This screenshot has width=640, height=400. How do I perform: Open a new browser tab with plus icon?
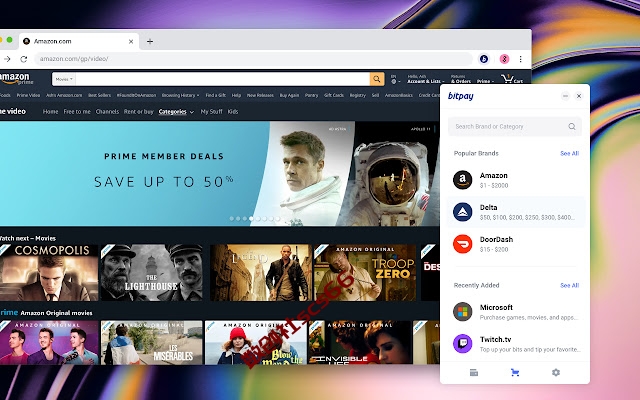click(x=150, y=41)
